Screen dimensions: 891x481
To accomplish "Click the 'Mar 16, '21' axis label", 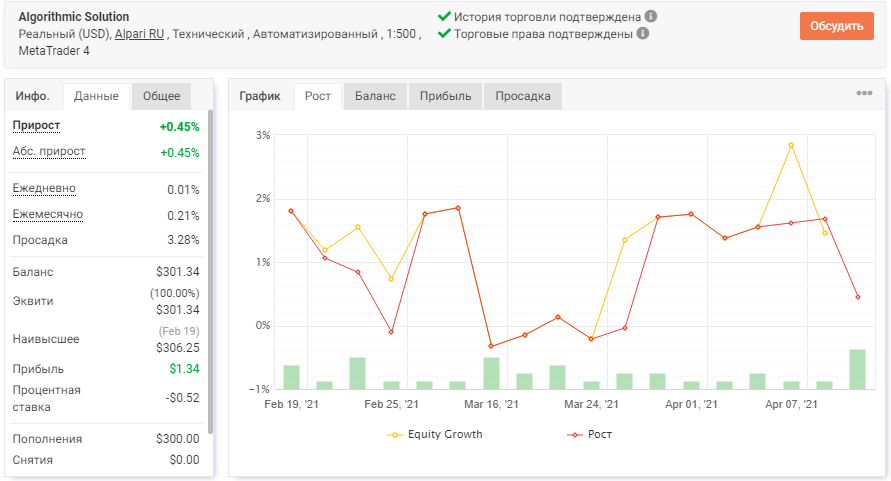I will coord(492,404).
